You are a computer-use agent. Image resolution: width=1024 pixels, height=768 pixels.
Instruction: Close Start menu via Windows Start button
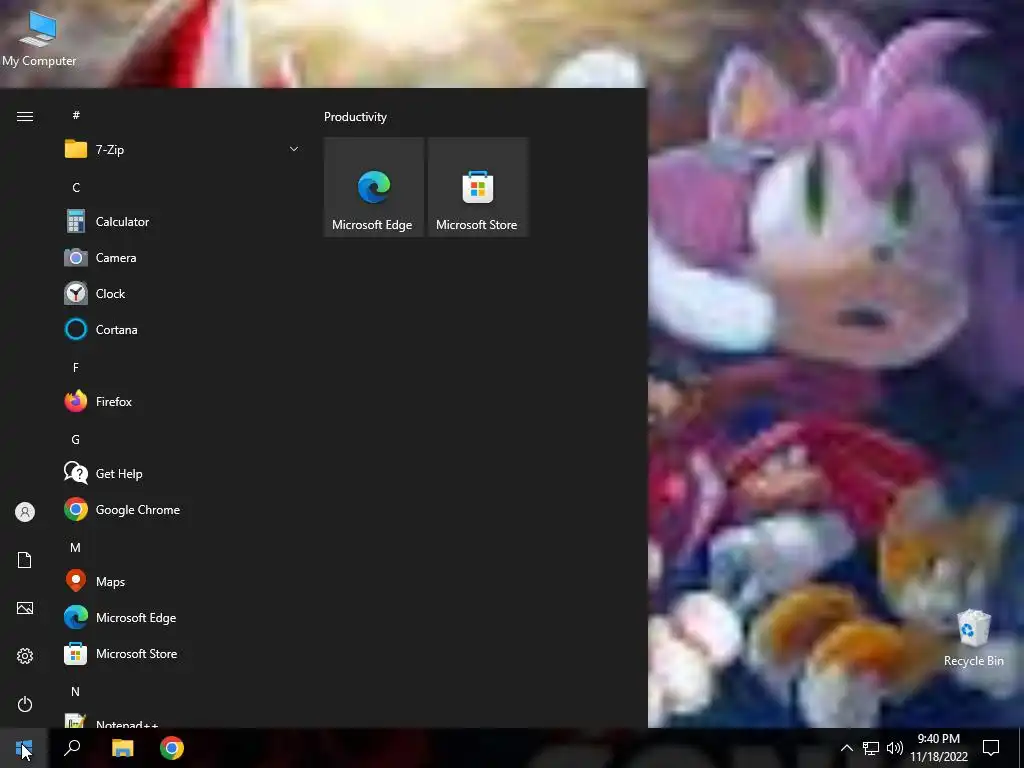coord(24,748)
